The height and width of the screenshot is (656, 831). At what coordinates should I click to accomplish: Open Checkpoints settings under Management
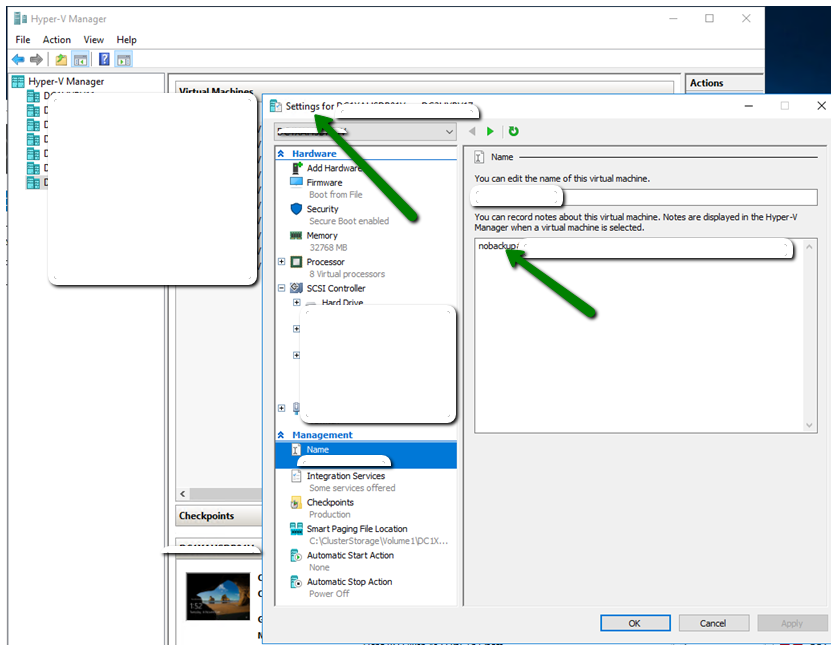tap(333, 501)
